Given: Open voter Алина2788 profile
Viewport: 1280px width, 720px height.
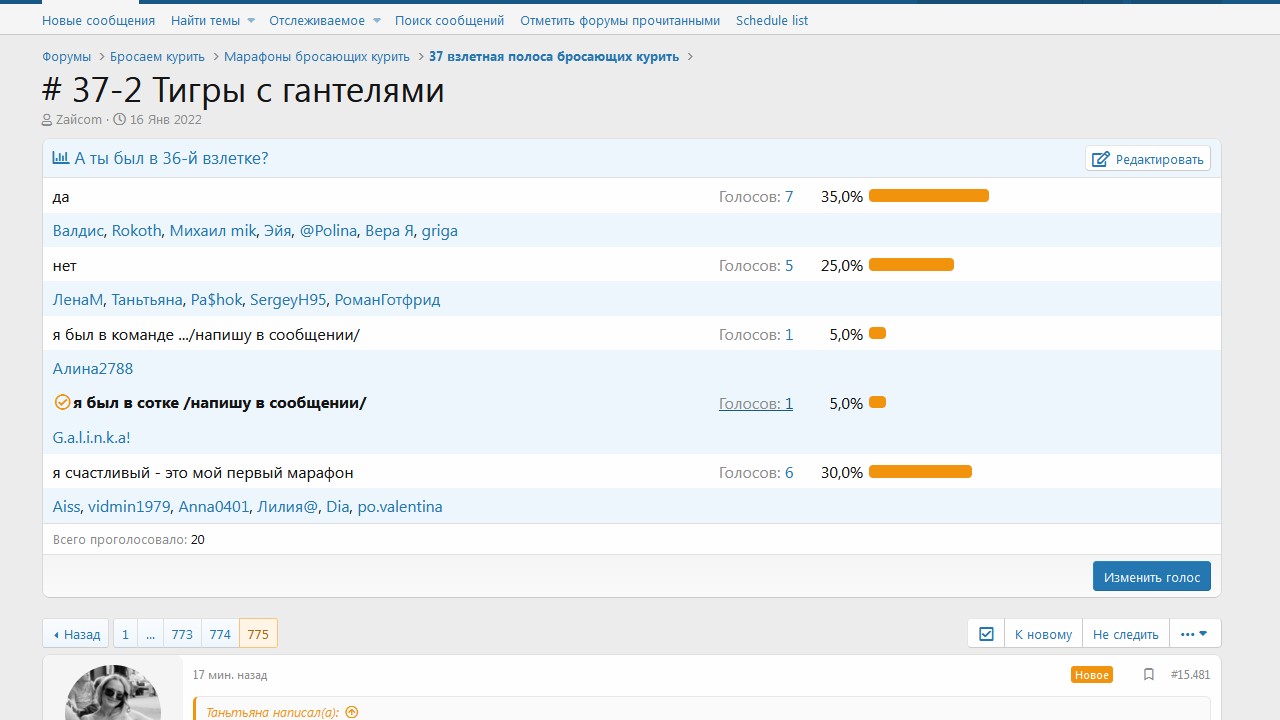Looking at the screenshot, I should tap(93, 369).
